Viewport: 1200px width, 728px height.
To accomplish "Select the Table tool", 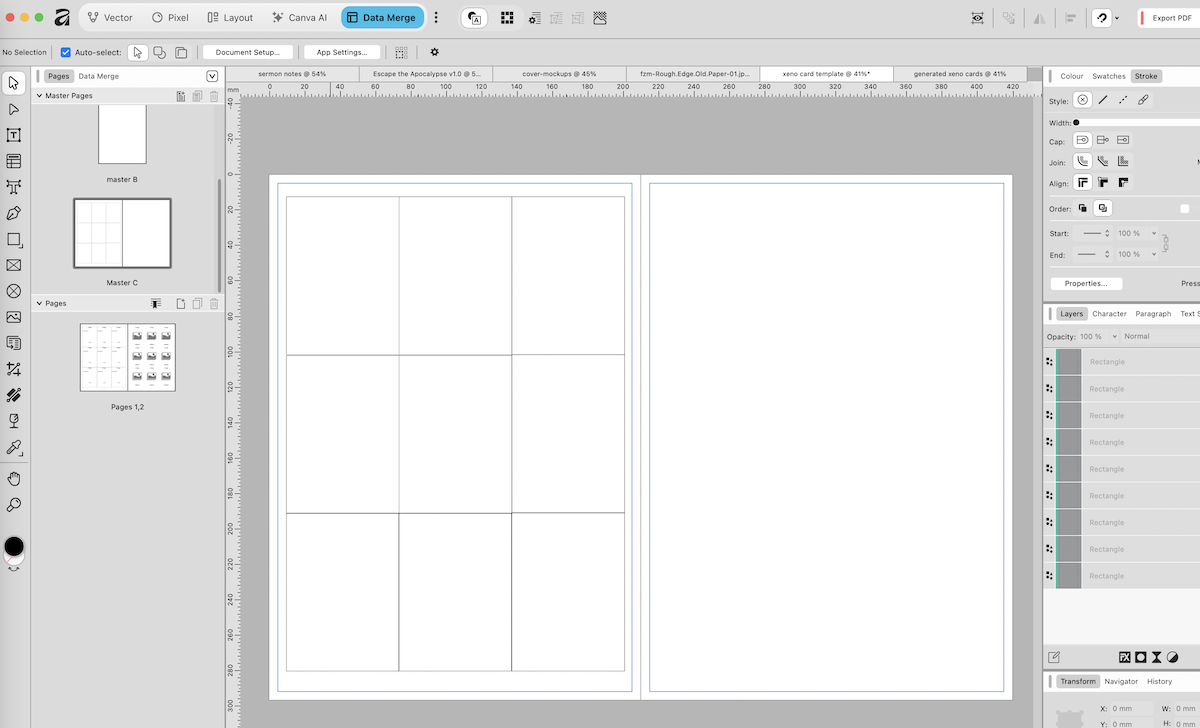I will point(14,160).
